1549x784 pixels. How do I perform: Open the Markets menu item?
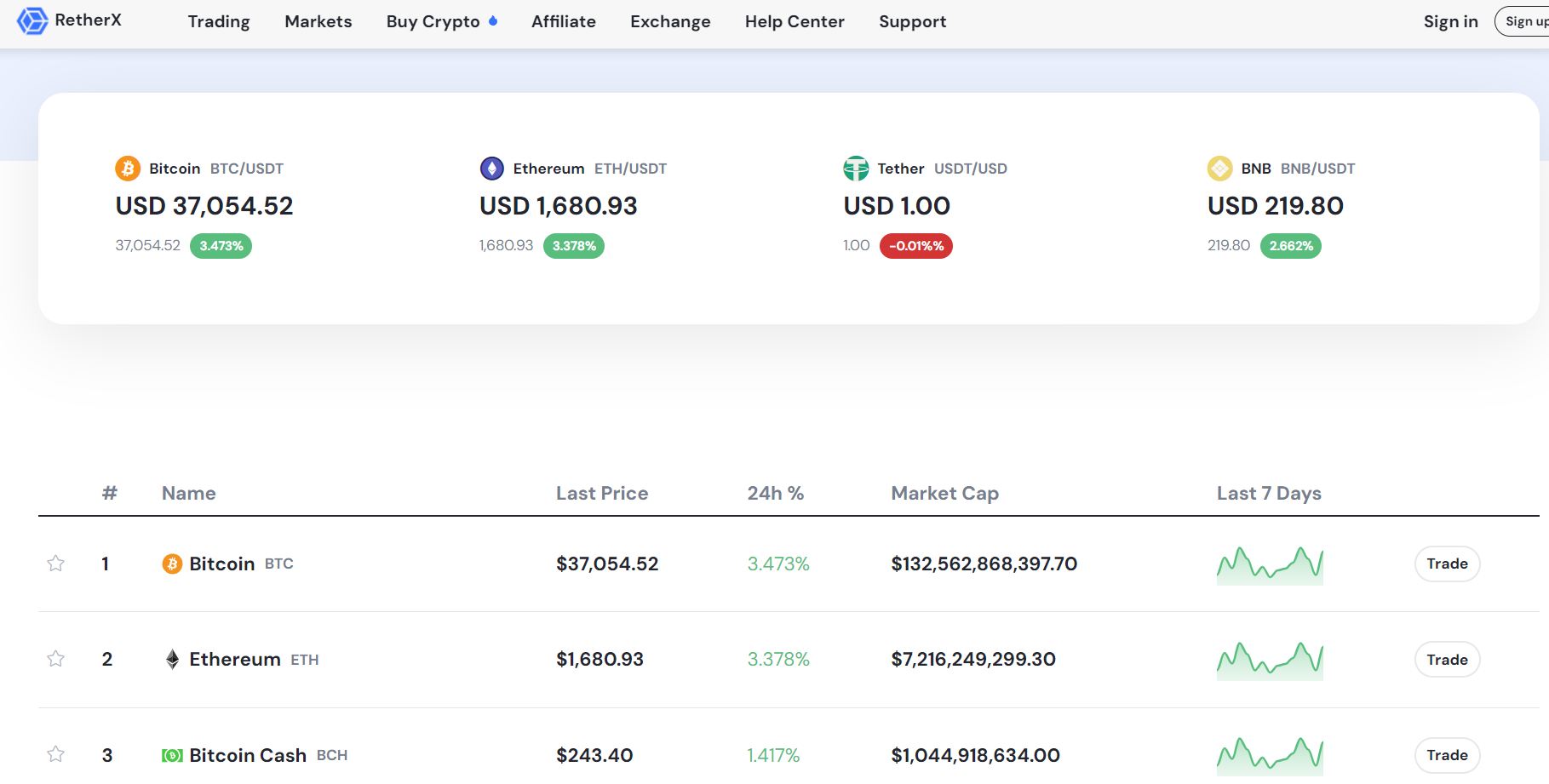pyautogui.click(x=318, y=21)
